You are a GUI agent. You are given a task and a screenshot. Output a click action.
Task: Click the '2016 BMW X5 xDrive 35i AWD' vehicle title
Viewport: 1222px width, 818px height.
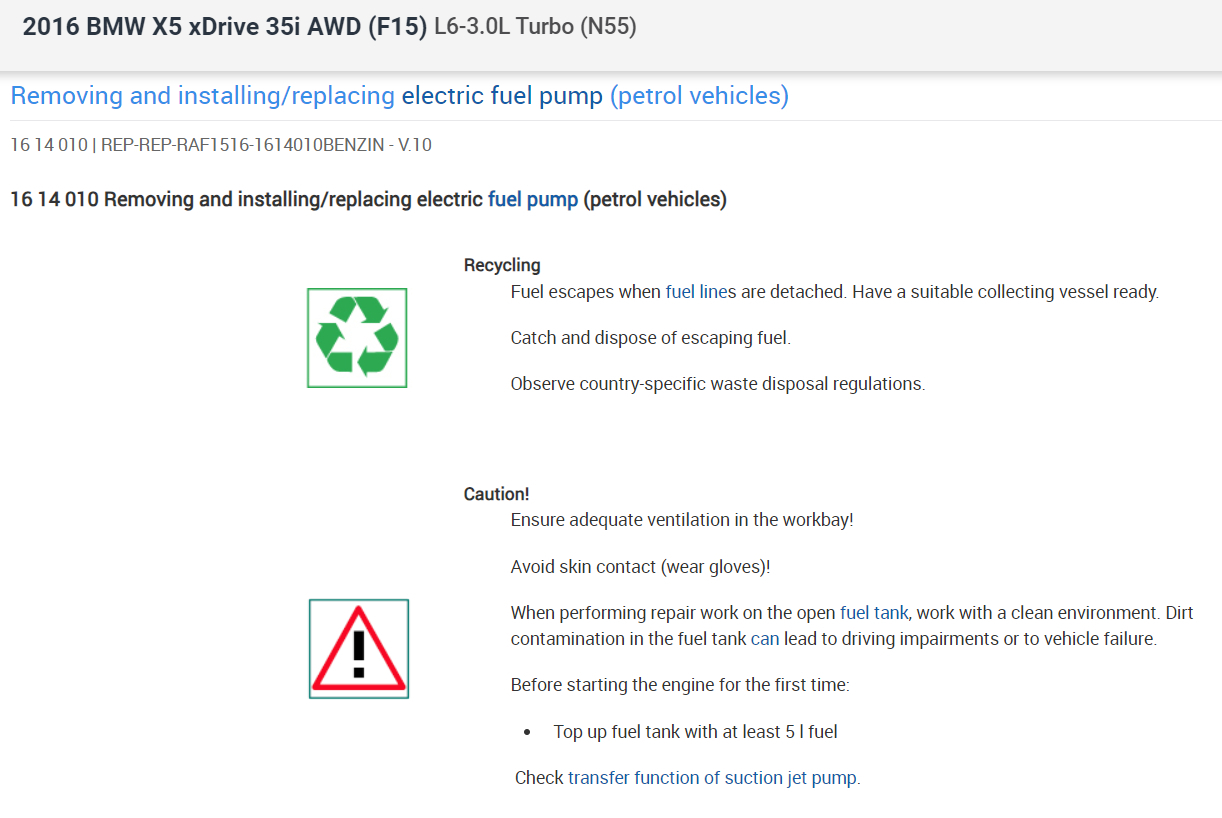pyautogui.click(x=225, y=27)
